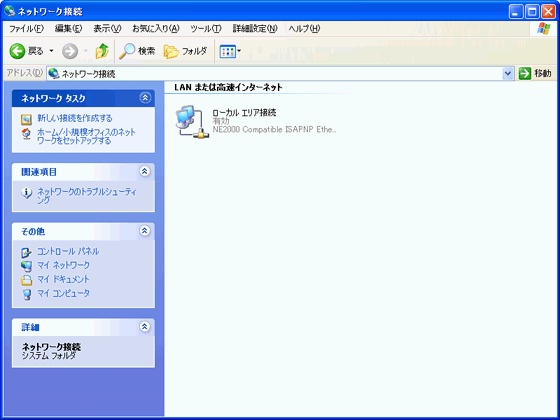
Task: Open the Back button history dropdown arrow
Action: tap(51, 51)
